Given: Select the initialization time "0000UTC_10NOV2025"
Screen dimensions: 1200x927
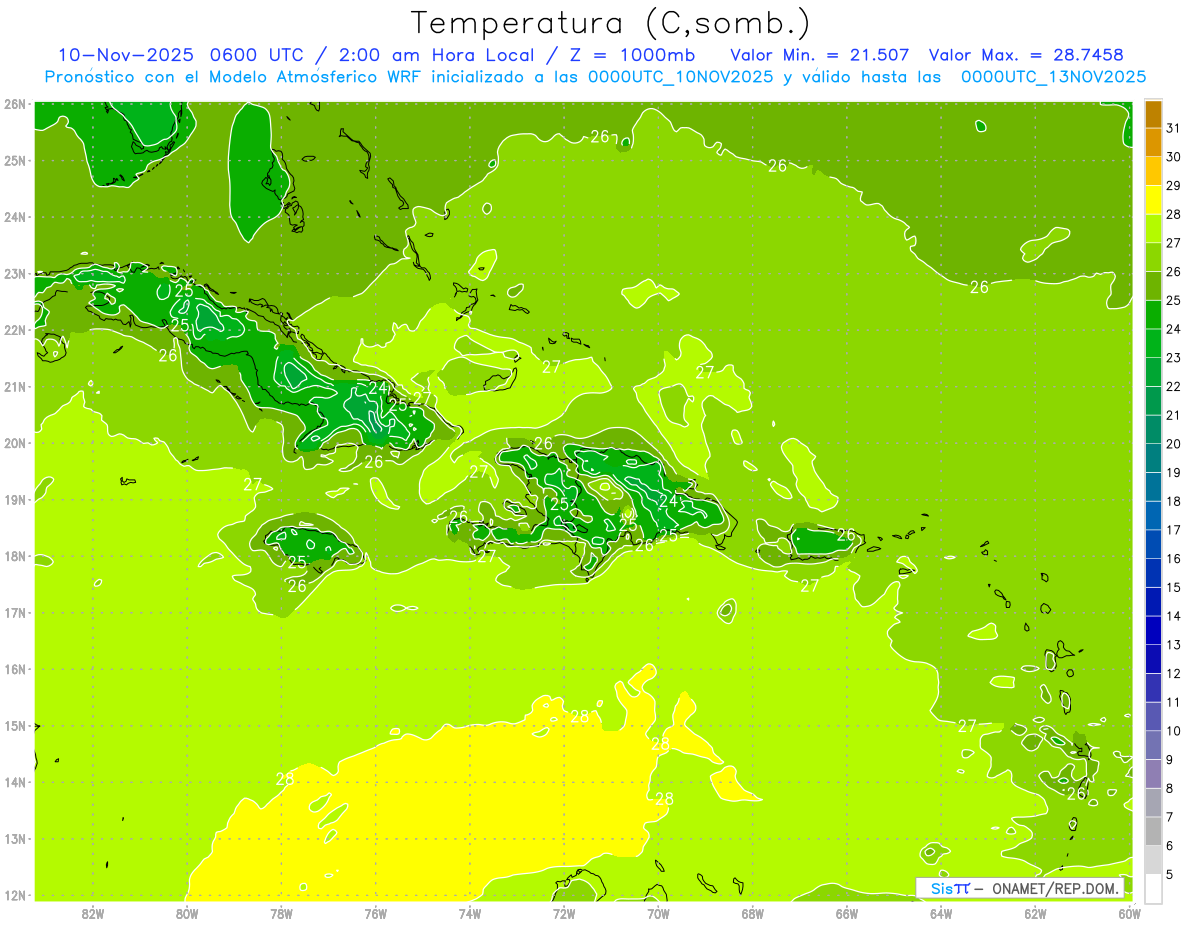Looking at the screenshot, I should [x=680, y=77].
